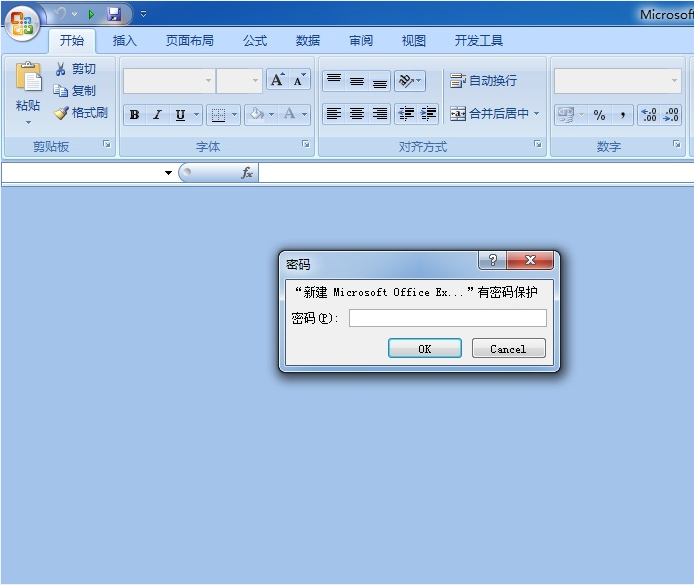This screenshot has width=694, height=585.
Task: Open the 数据 ribbon tab
Action: [308, 41]
